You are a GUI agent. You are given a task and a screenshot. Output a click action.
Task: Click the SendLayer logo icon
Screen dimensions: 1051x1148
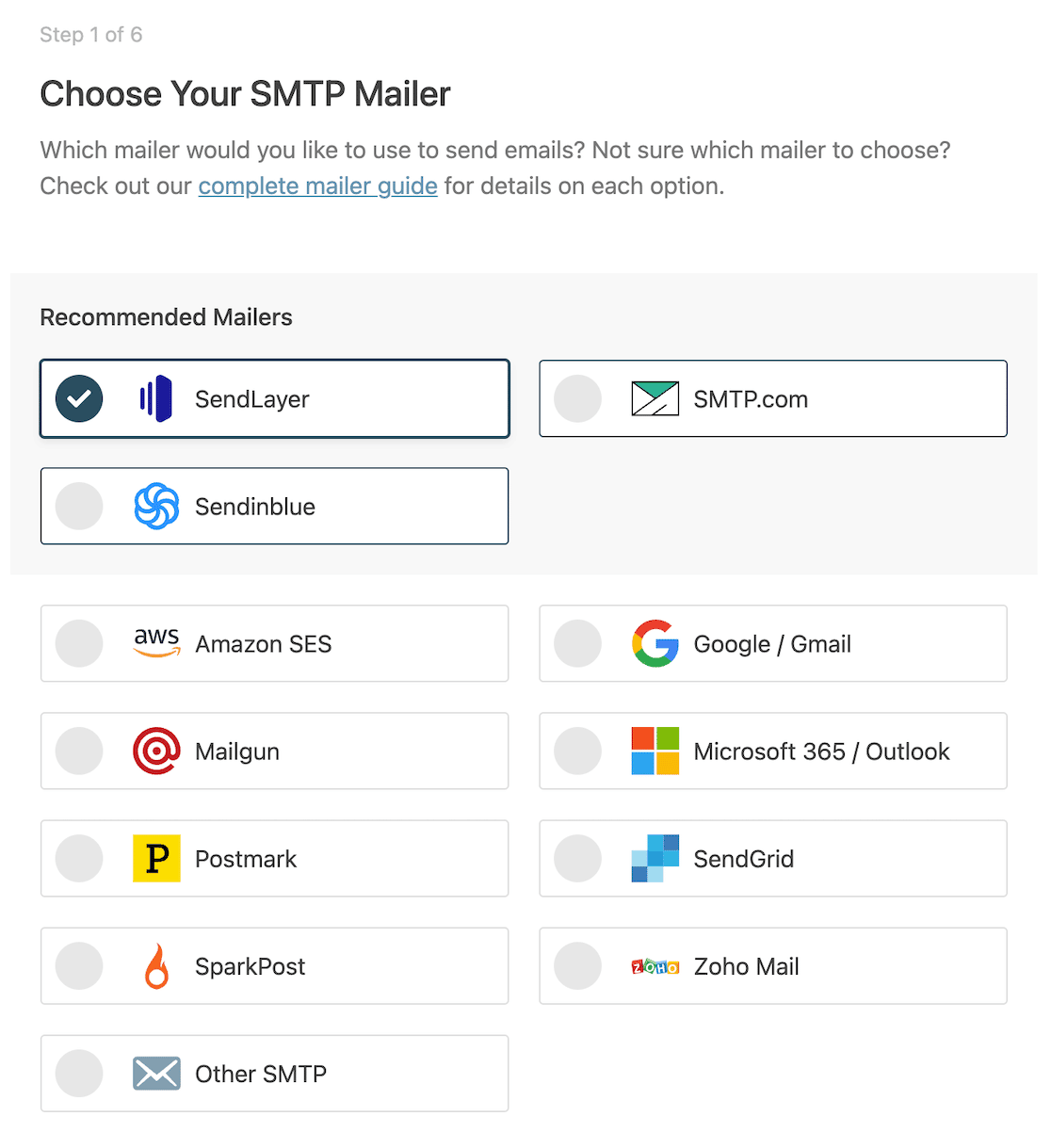click(x=156, y=398)
